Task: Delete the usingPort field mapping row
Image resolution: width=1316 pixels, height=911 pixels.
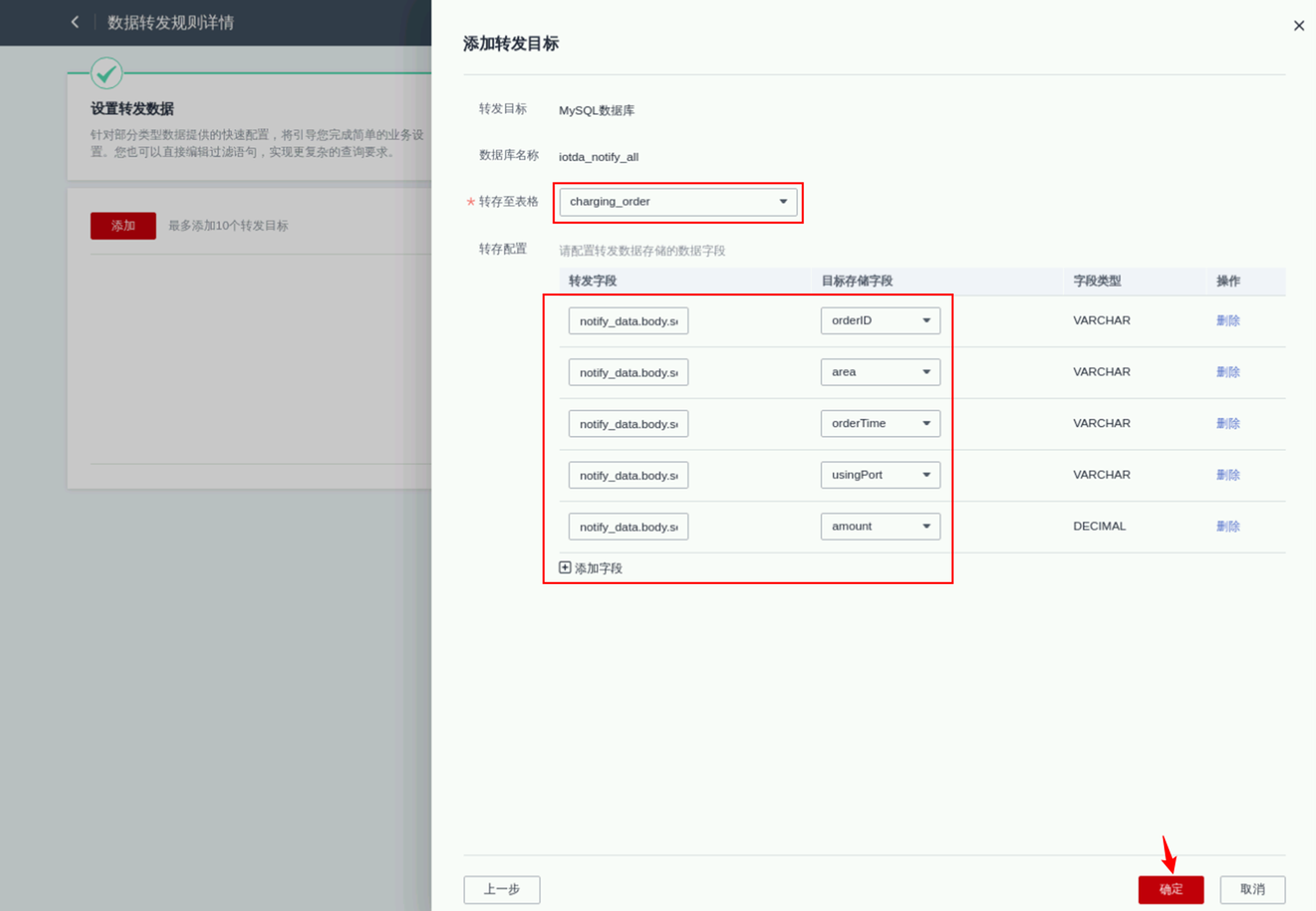Action: [1227, 475]
